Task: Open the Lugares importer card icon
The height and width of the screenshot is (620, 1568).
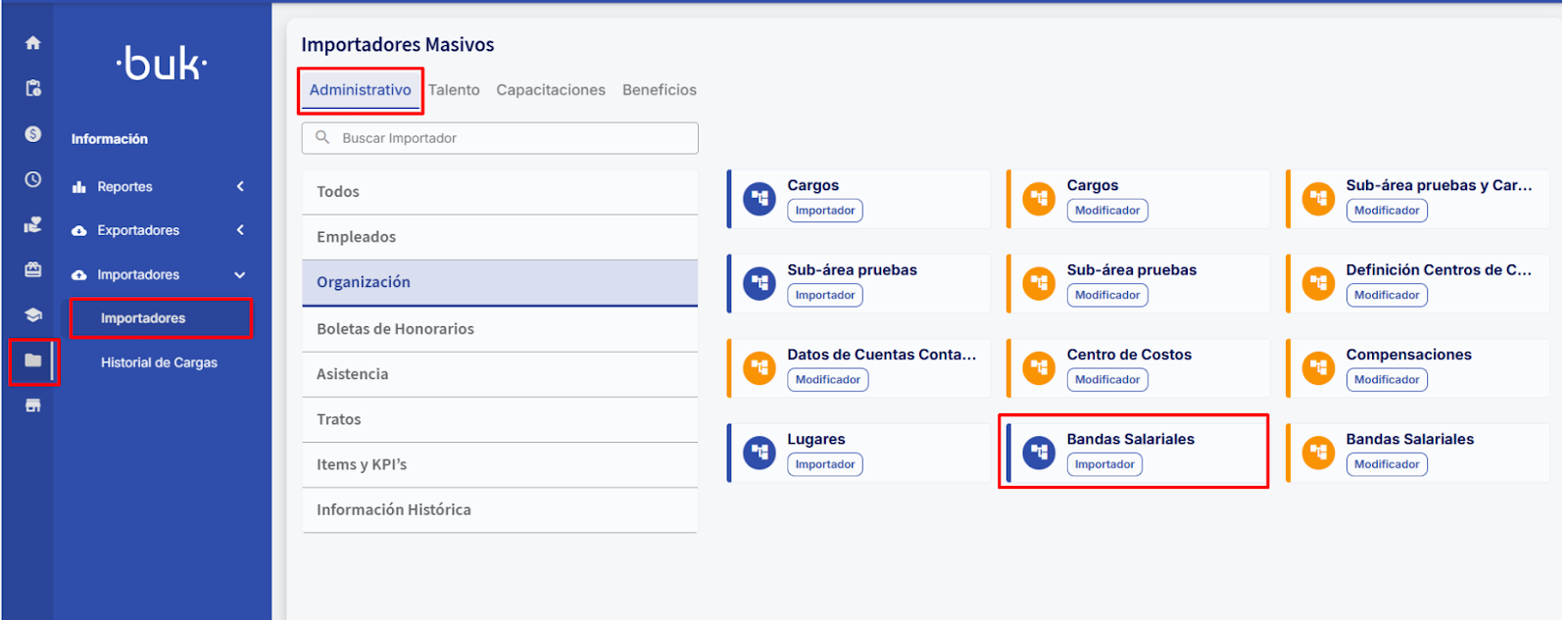Action: (x=759, y=453)
